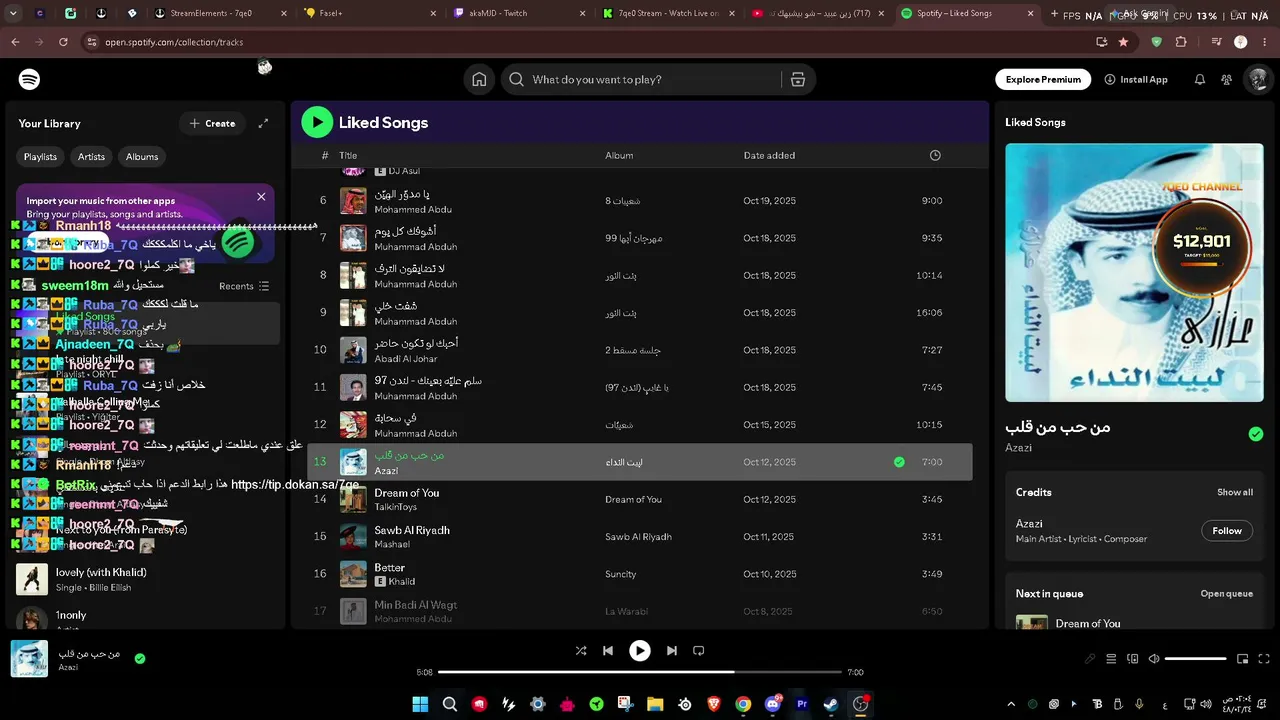Viewport: 1280px width, 720px height.
Task: Dismiss the Import your music banner
Action: [x=261, y=197]
